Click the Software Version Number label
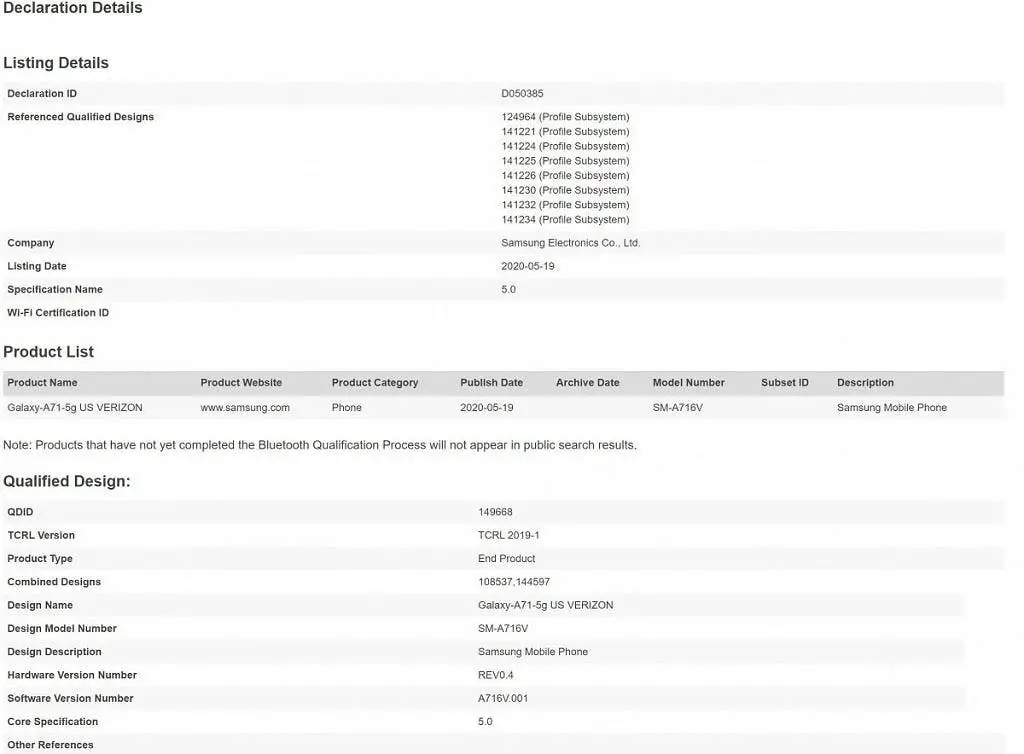This screenshot has height=754, width=1024. click(x=70, y=699)
